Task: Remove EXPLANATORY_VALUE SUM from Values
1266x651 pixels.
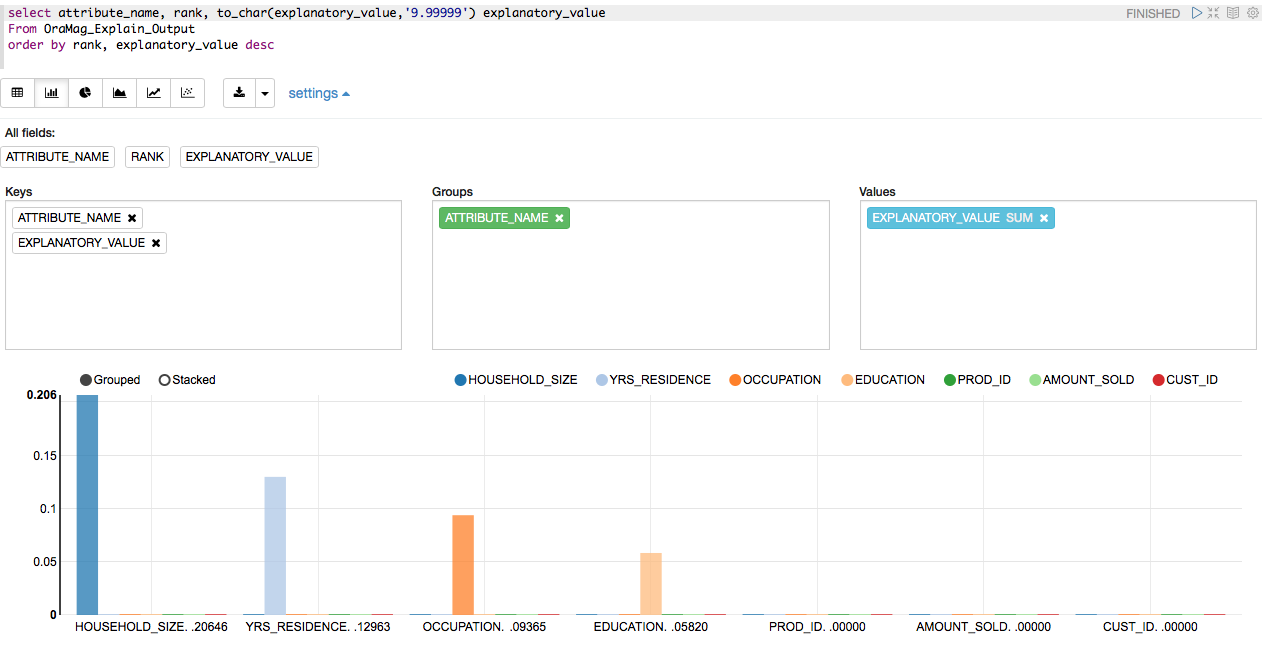Action: point(1044,218)
